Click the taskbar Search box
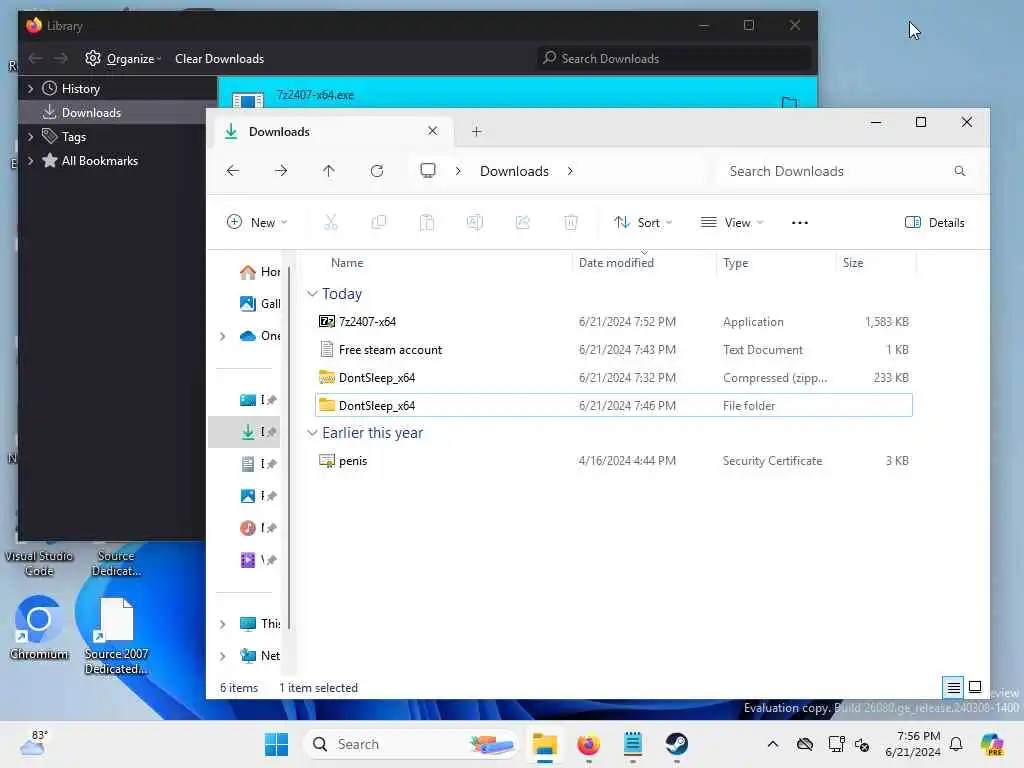The height and width of the screenshot is (768, 1024). pyautogui.click(x=410, y=744)
